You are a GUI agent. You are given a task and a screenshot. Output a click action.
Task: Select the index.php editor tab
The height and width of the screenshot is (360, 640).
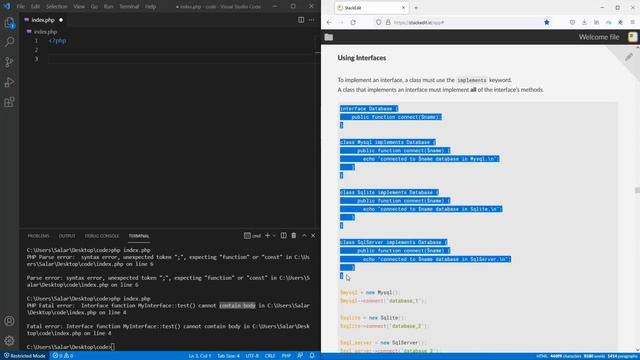[44, 20]
